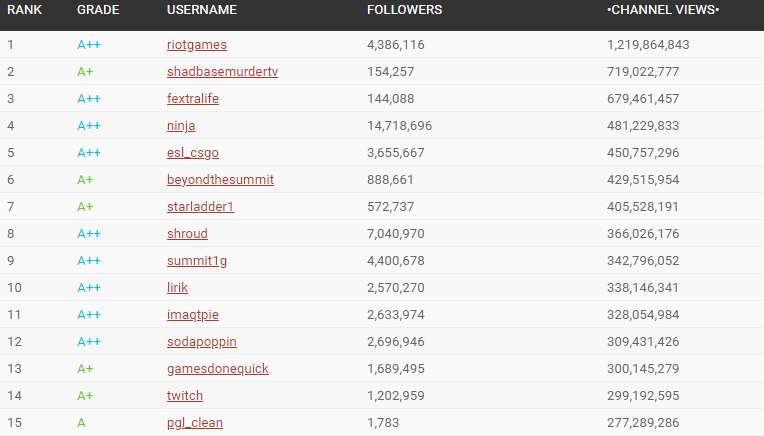
Task: Select the lirik channel link
Action: point(177,287)
